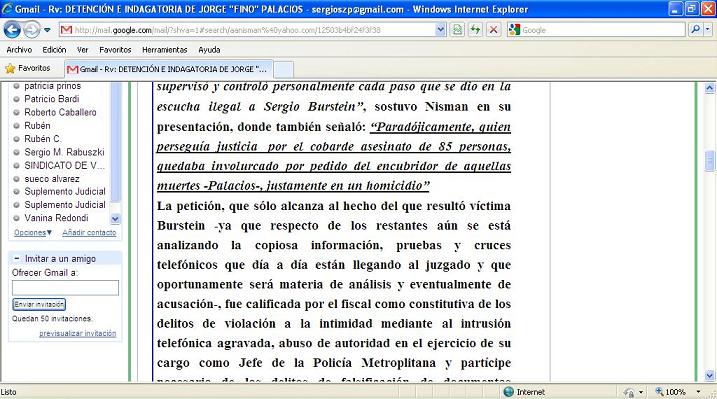Click the Ofrecer Gmail a input field
Screen dimensions: 717x399
(x=65, y=288)
